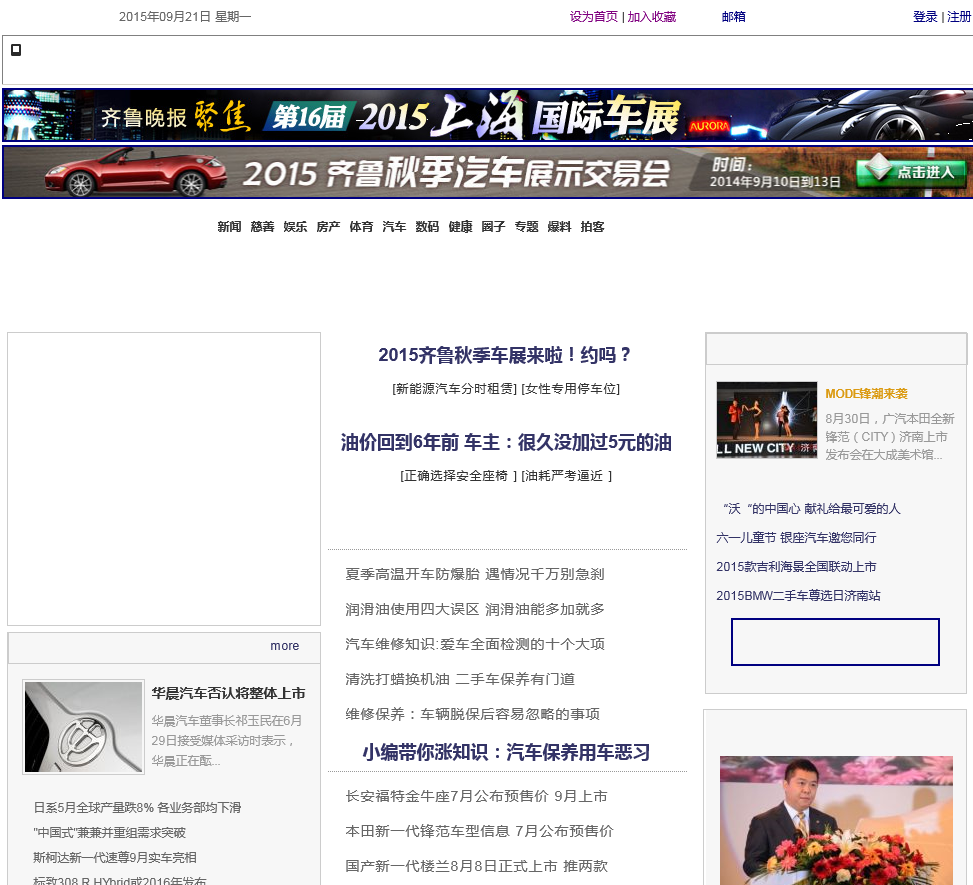Screen dimensions: 973x885
Task: Click the more link in the left panel
Action: 284,645
